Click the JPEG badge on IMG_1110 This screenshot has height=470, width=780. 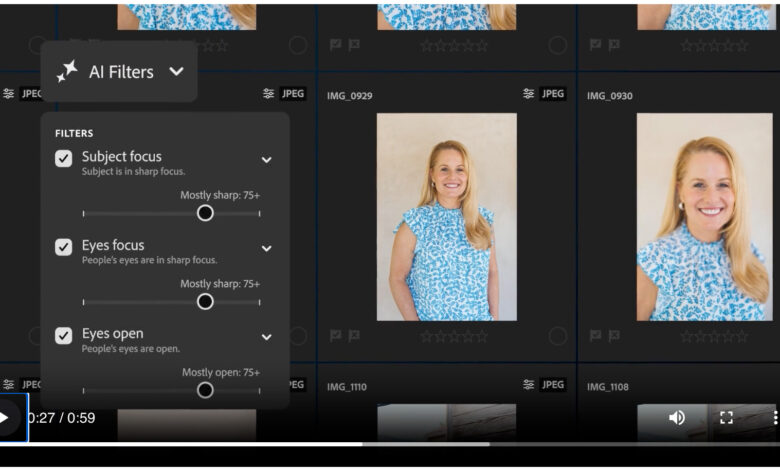(553, 384)
